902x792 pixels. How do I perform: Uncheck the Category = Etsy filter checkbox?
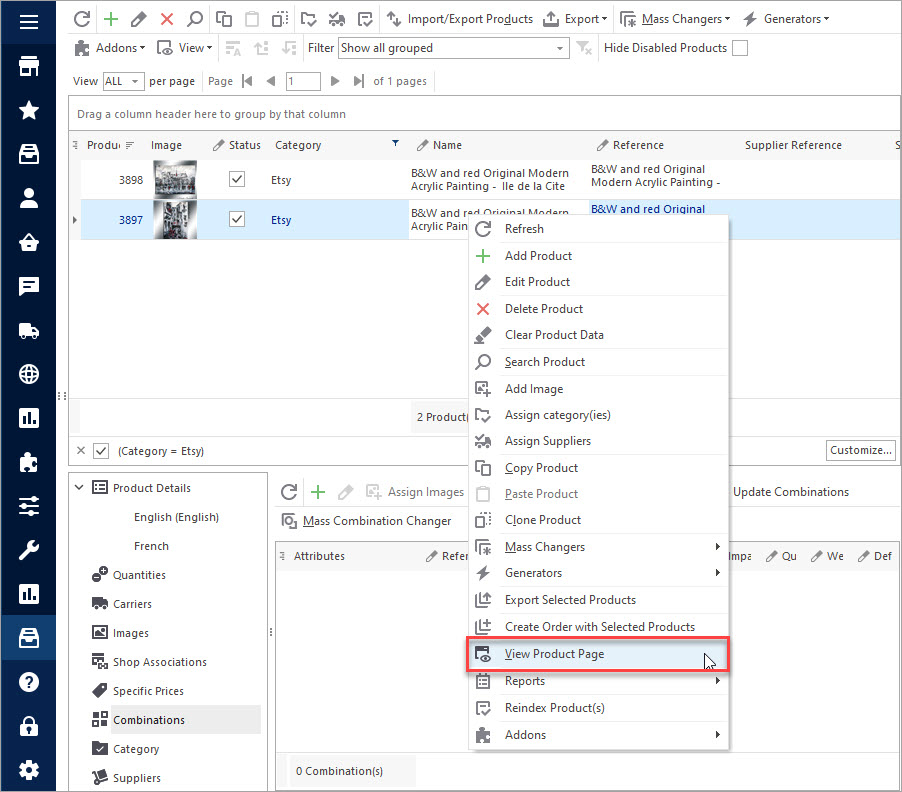click(x=101, y=451)
